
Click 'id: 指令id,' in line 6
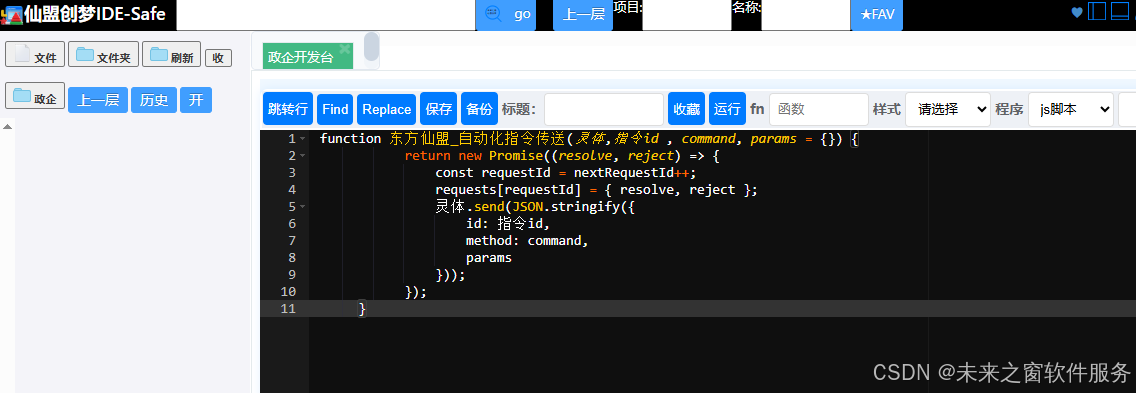point(509,224)
